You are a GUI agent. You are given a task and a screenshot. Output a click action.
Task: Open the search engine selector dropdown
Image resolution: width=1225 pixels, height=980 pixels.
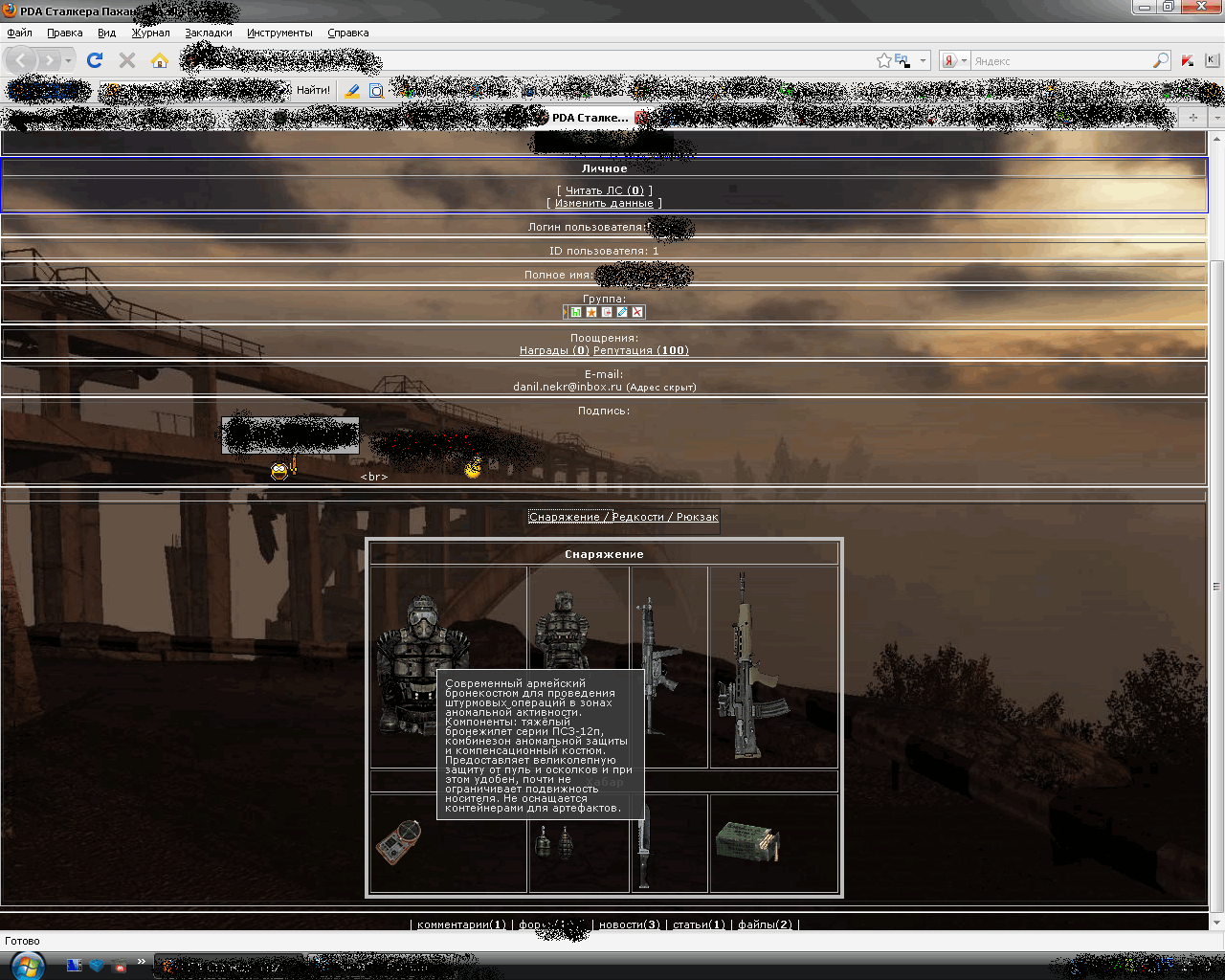click(x=964, y=60)
